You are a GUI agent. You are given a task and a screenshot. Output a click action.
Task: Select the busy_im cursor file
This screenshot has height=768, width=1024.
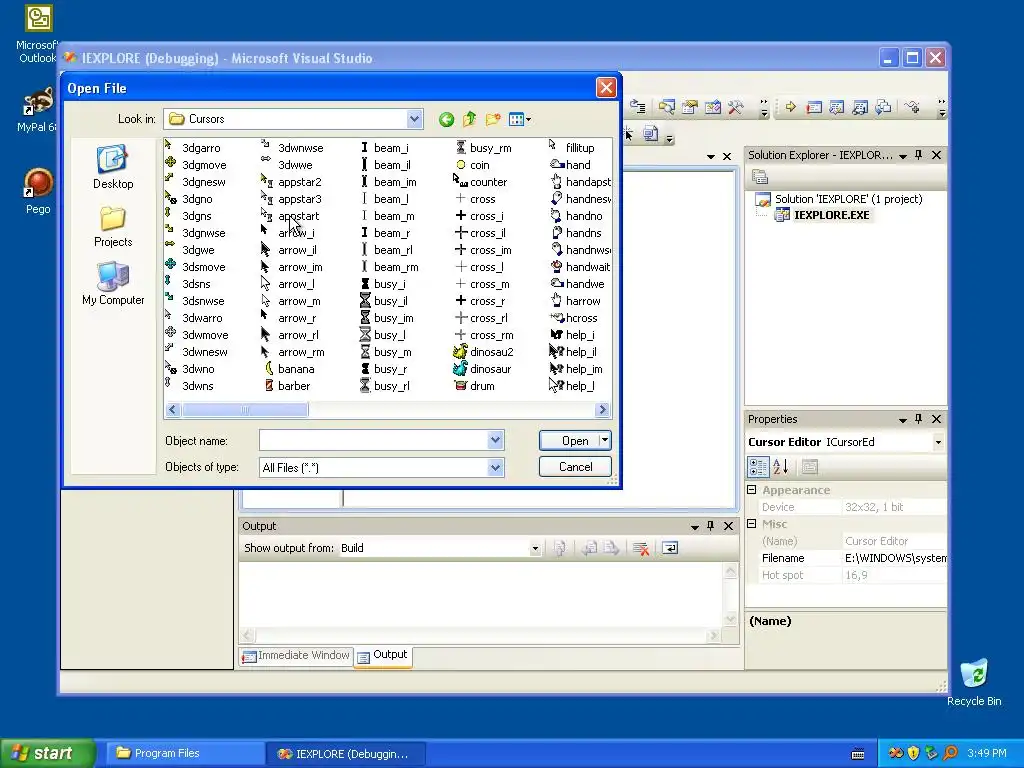coord(387,318)
